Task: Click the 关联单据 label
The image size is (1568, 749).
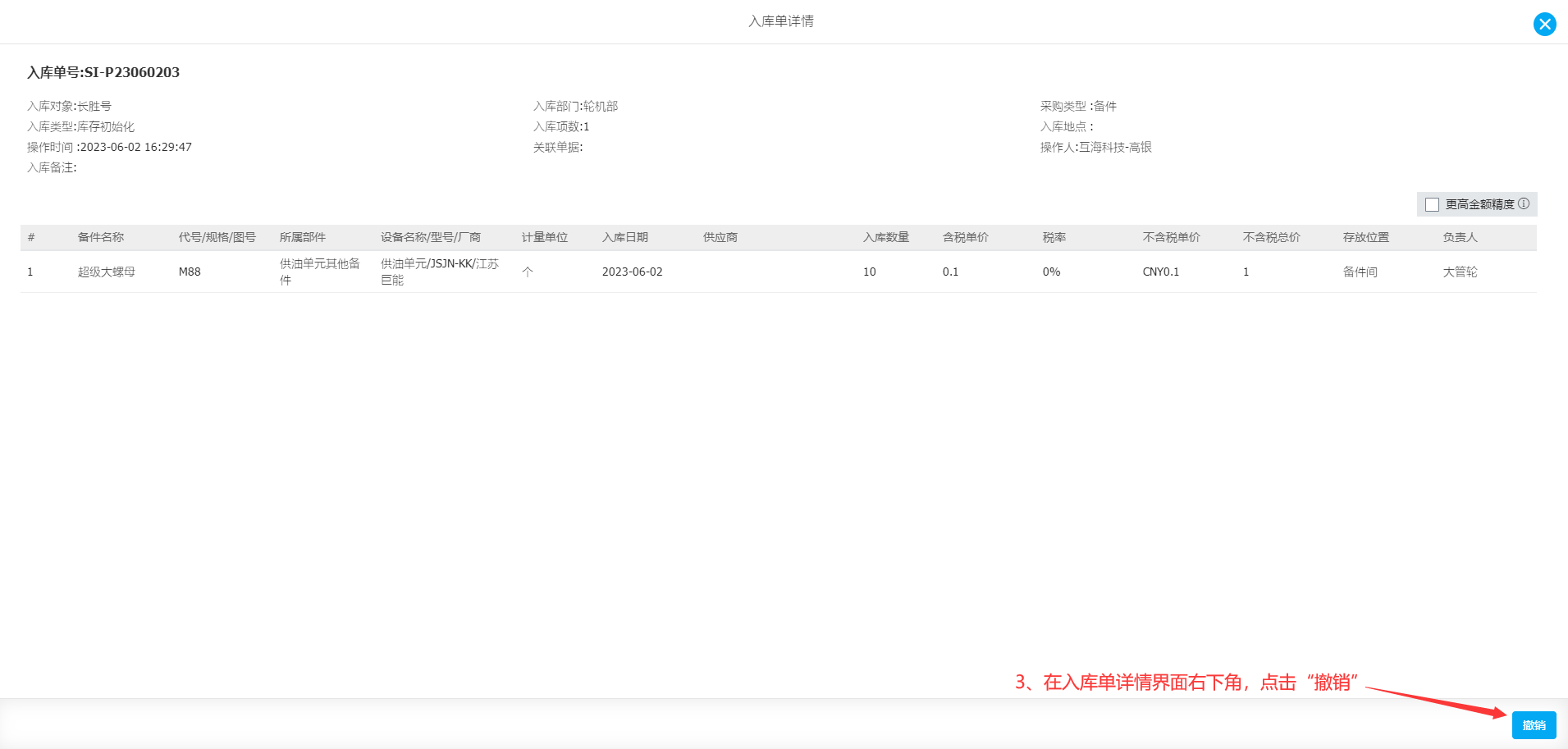Action: 558,147
